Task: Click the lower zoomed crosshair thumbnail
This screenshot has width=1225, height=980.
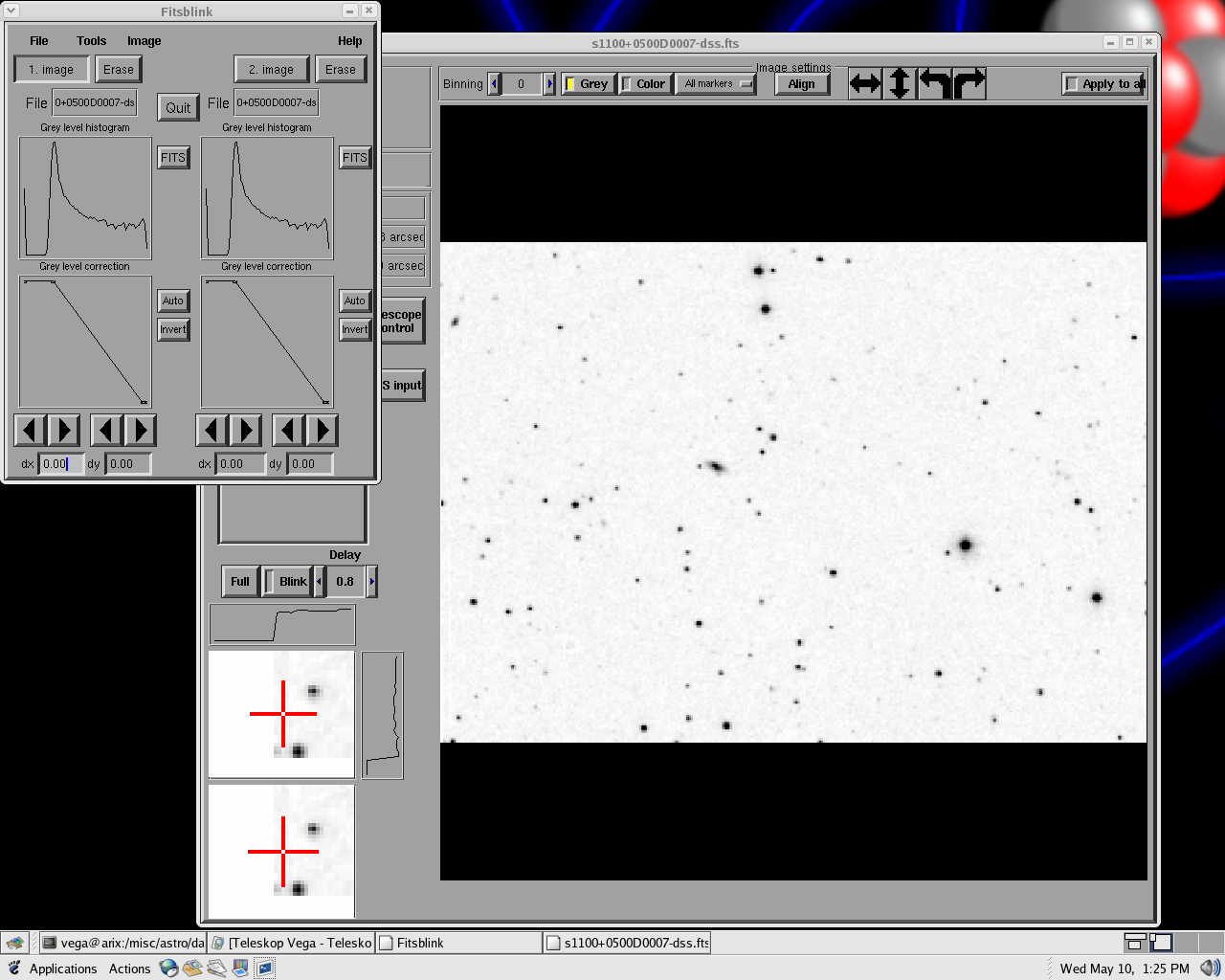Action: 281,852
